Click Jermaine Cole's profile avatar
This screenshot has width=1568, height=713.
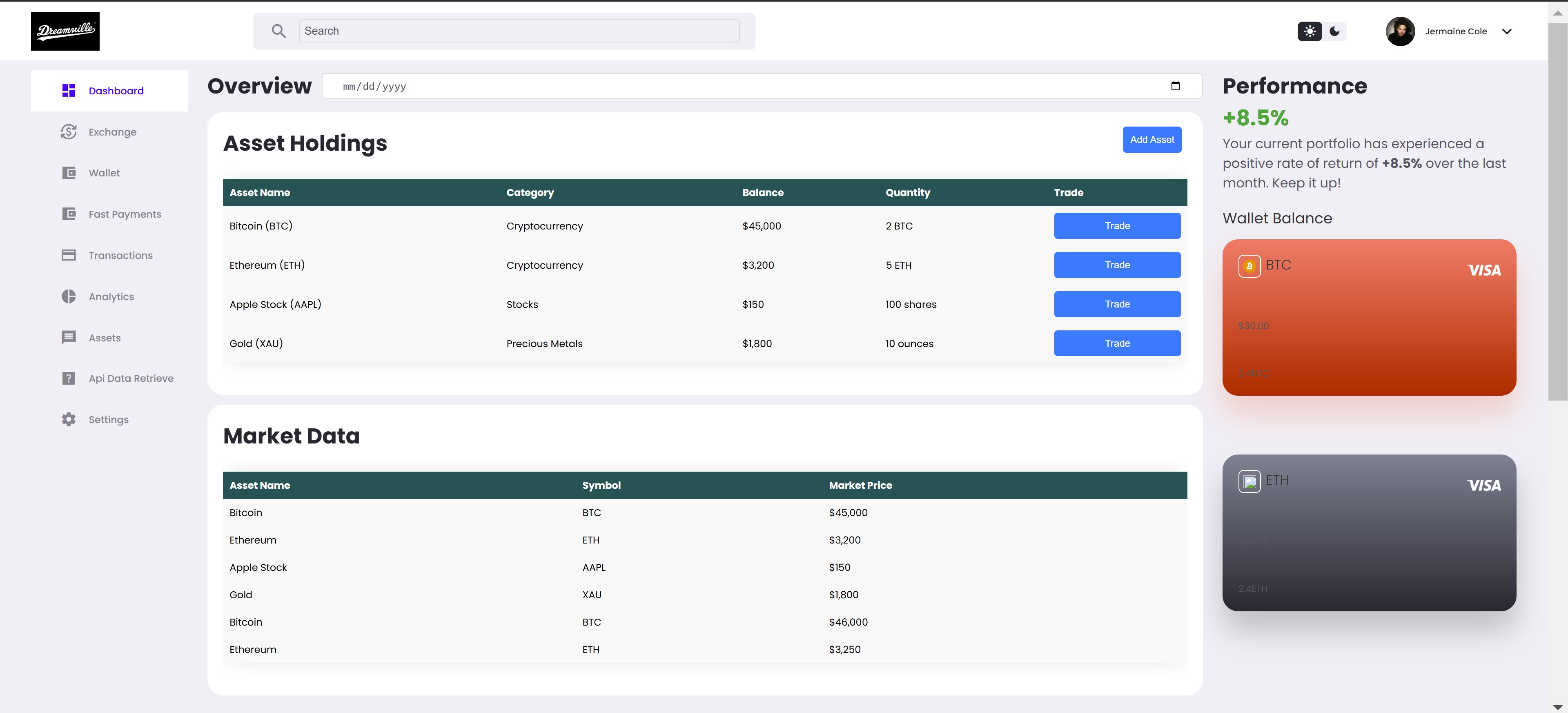click(x=1400, y=31)
